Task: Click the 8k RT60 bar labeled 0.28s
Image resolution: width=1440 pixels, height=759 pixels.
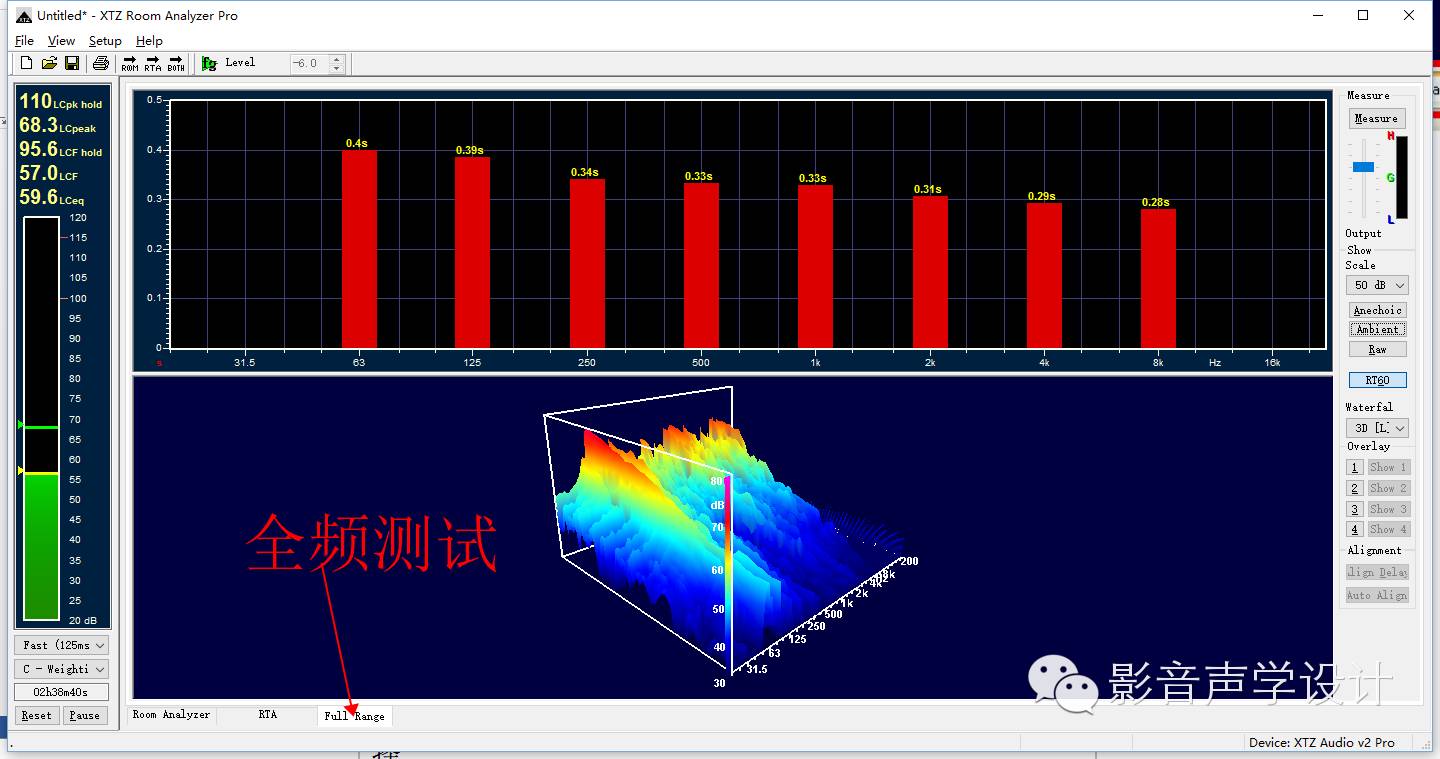Action: point(1158,278)
